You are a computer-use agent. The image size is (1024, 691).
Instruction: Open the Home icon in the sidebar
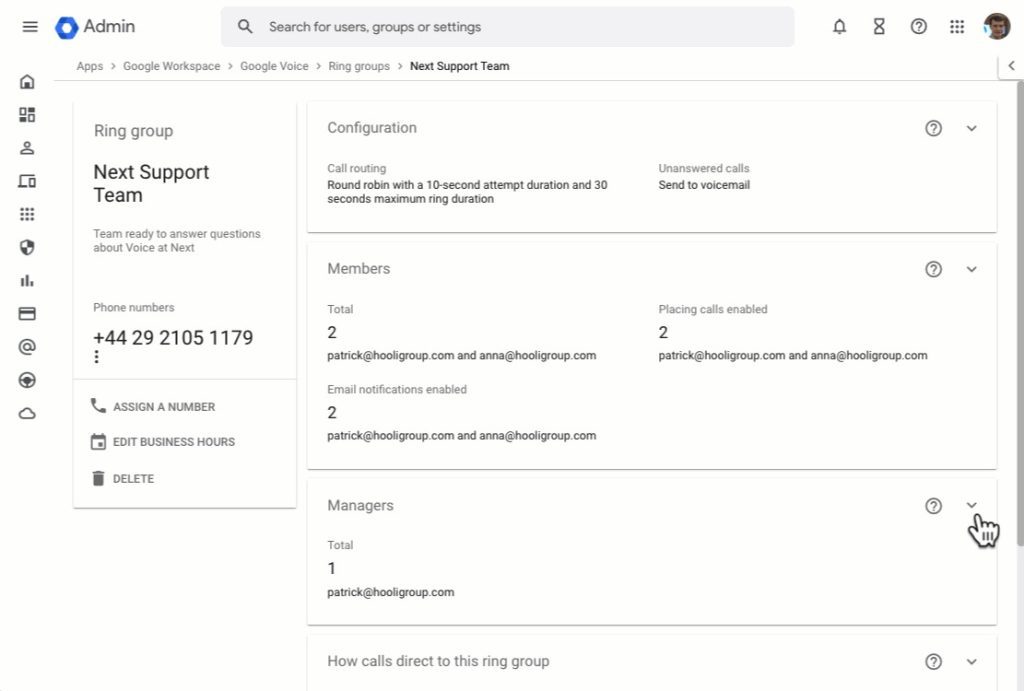coord(27,80)
